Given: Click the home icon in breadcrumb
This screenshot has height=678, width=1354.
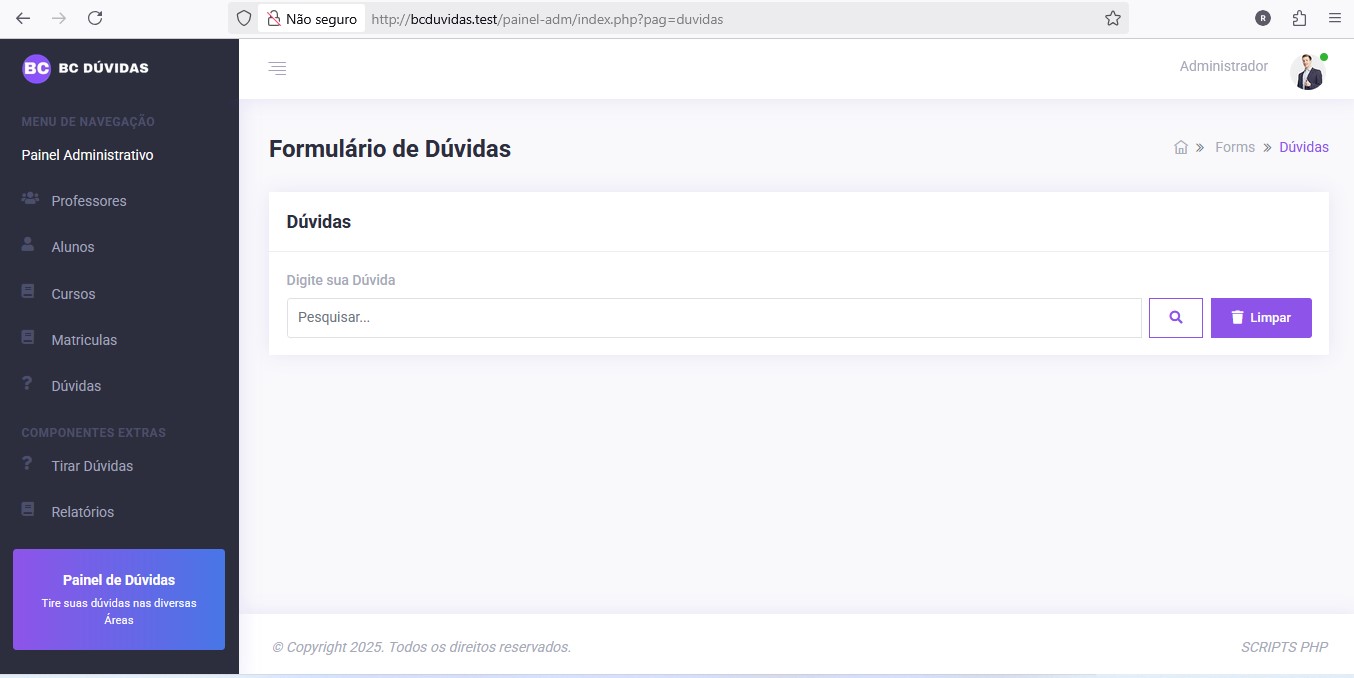Looking at the screenshot, I should (x=1180, y=147).
